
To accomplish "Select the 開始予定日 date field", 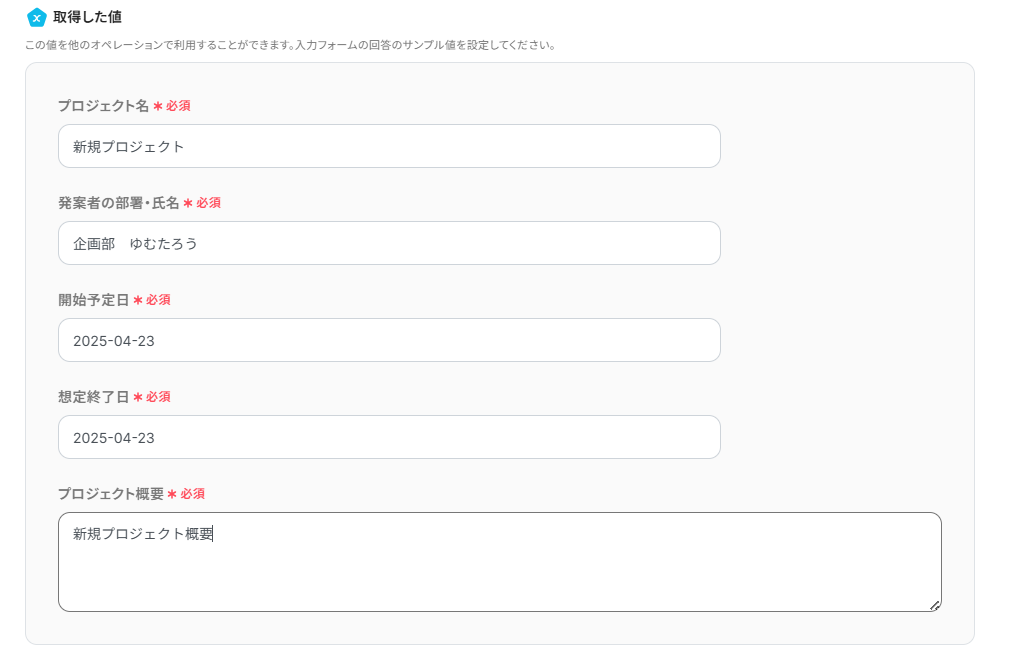I will pyautogui.click(x=389, y=340).
